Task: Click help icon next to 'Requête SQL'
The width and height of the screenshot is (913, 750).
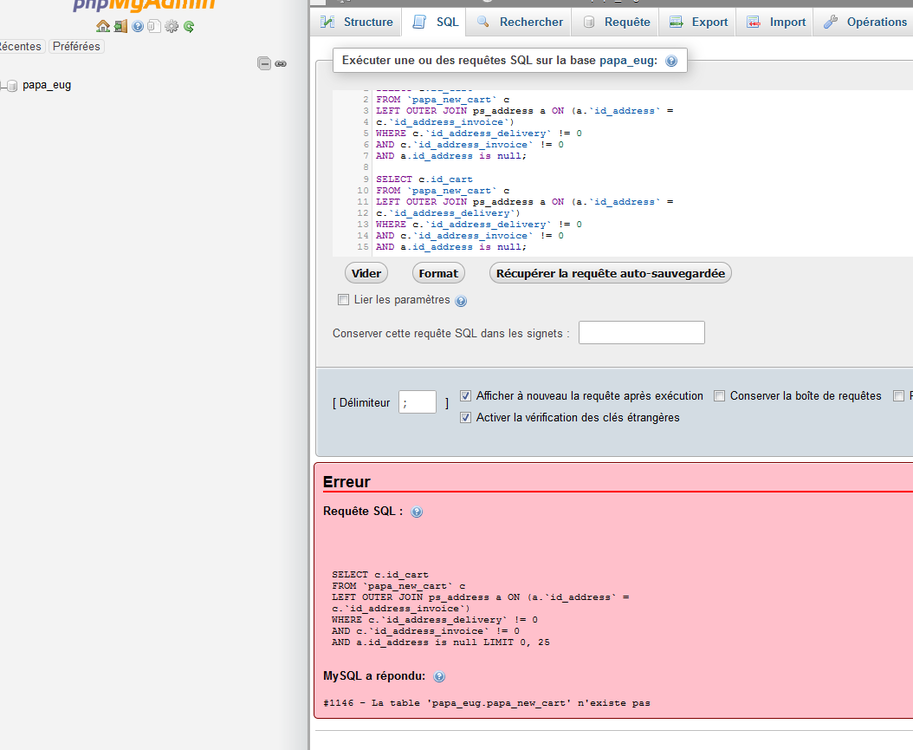Action: point(417,512)
